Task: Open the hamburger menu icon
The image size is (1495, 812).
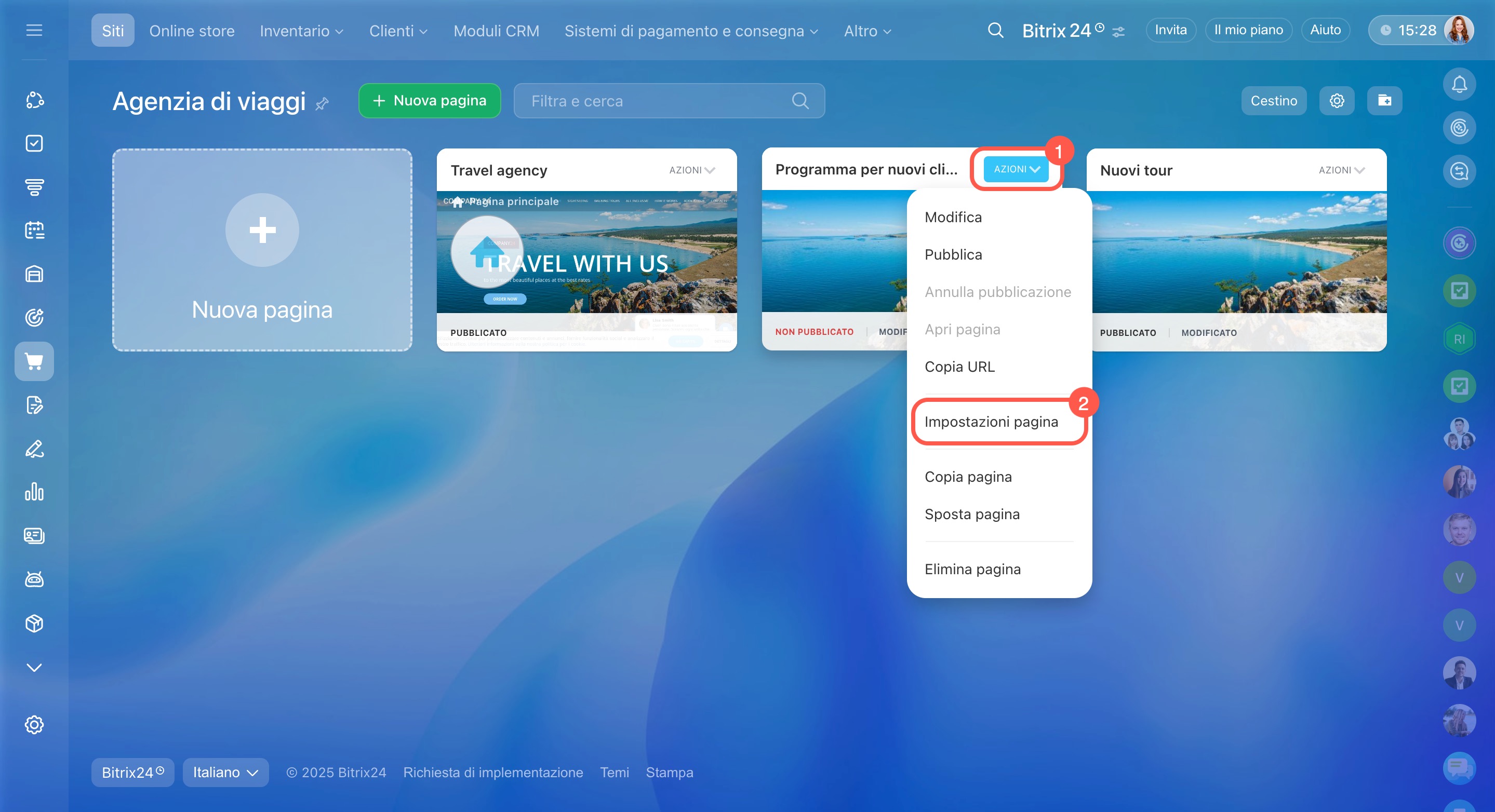Action: [x=34, y=30]
